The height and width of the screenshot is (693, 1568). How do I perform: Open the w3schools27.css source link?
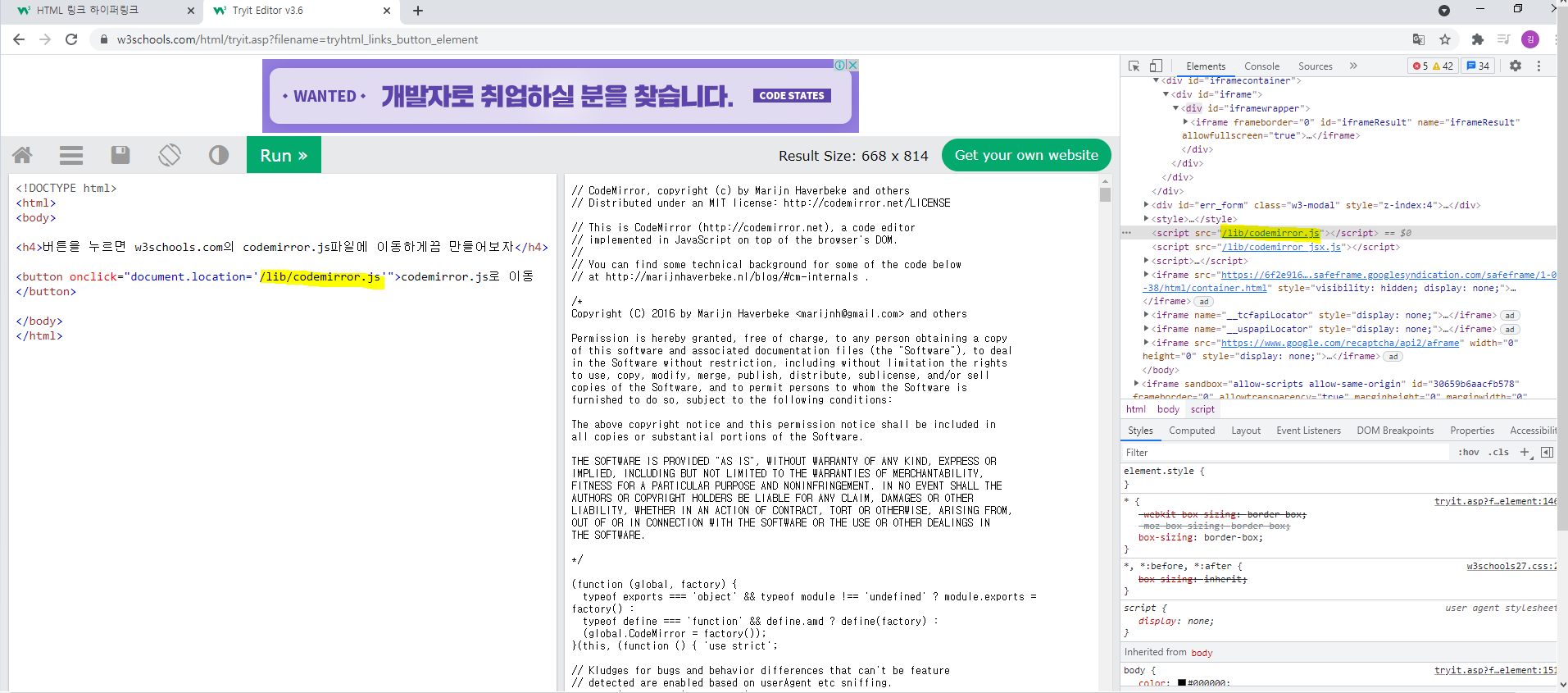[x=1511, y=566]
